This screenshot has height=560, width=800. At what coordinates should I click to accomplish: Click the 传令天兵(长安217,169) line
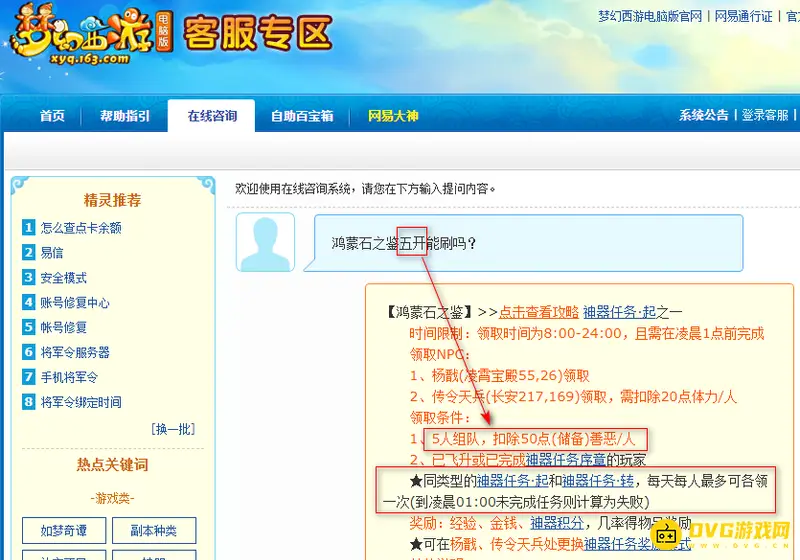coord(573,397)
